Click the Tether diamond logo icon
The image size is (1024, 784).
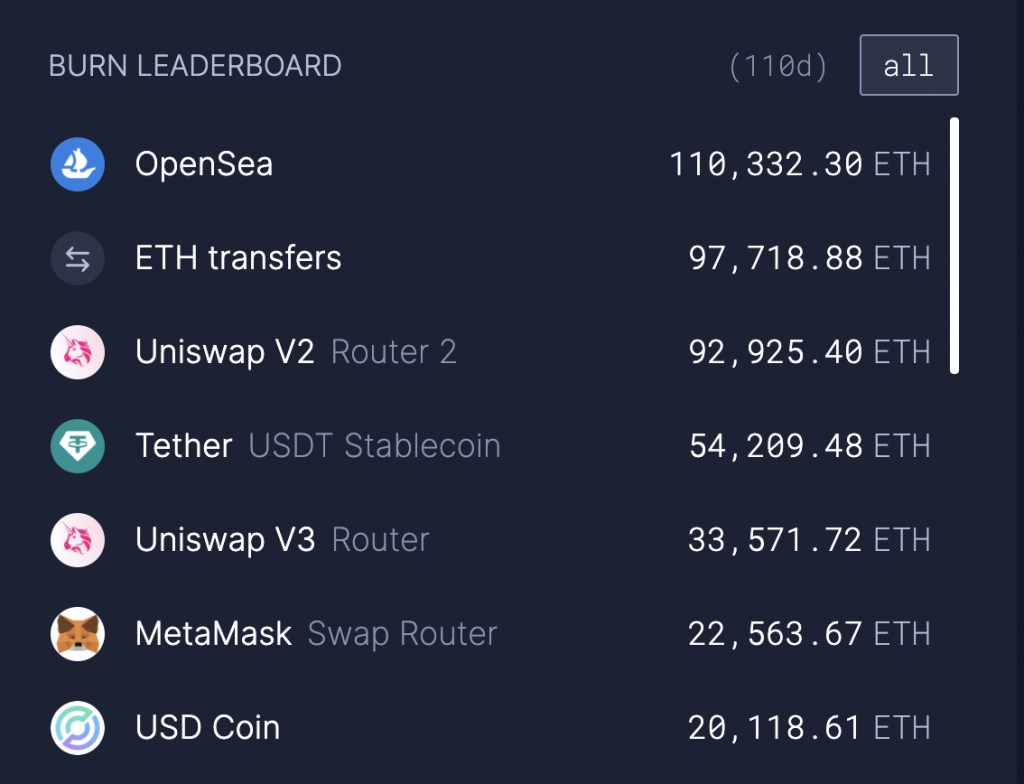pos(78,446)
